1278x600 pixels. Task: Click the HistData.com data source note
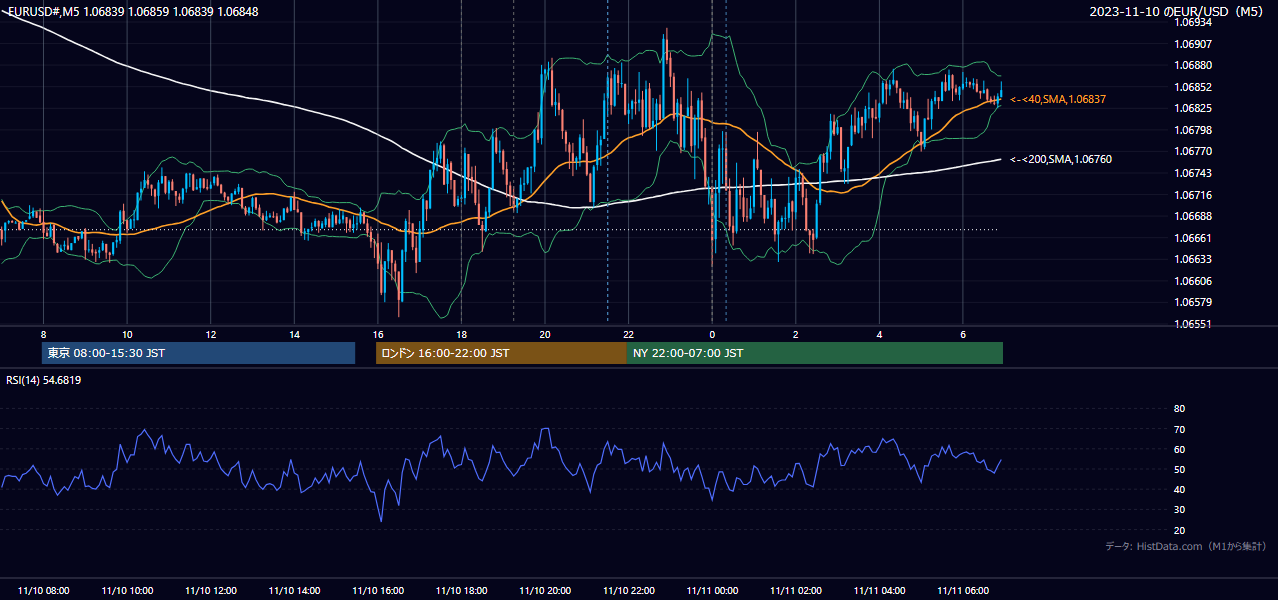1186,546
